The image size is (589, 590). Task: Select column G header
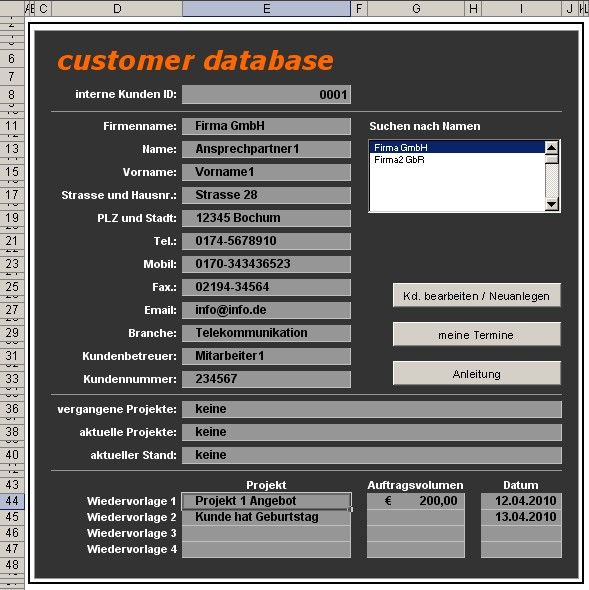(x=416, y=8)
